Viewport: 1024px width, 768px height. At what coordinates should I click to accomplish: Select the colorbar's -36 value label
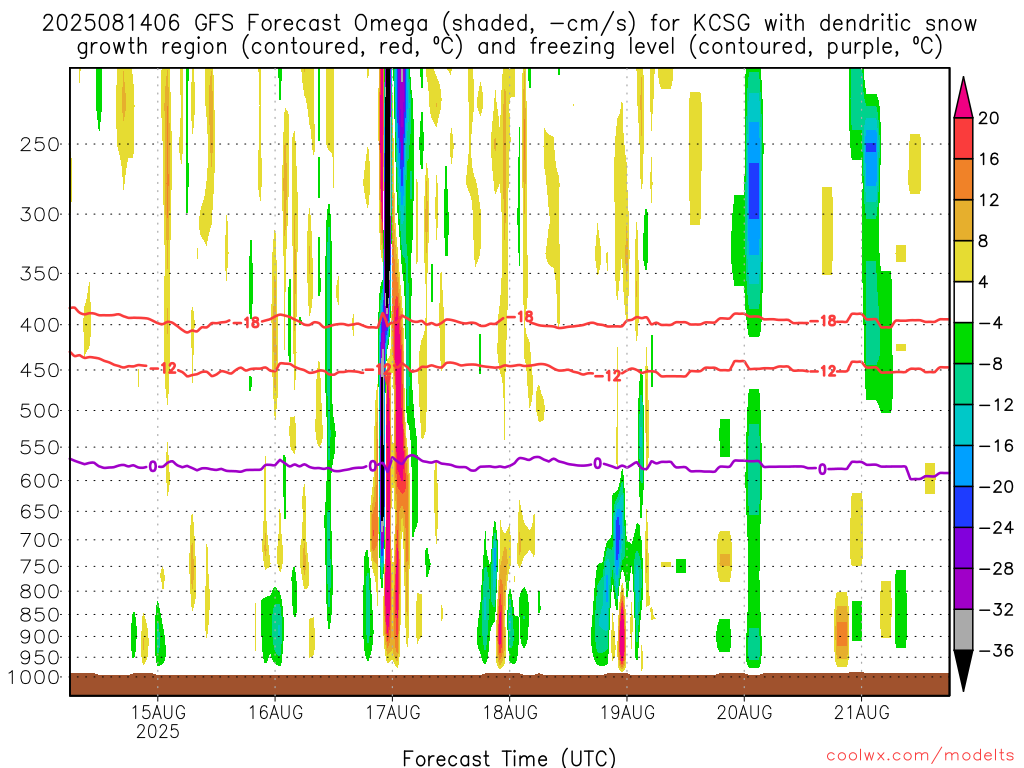pos(996,650)
